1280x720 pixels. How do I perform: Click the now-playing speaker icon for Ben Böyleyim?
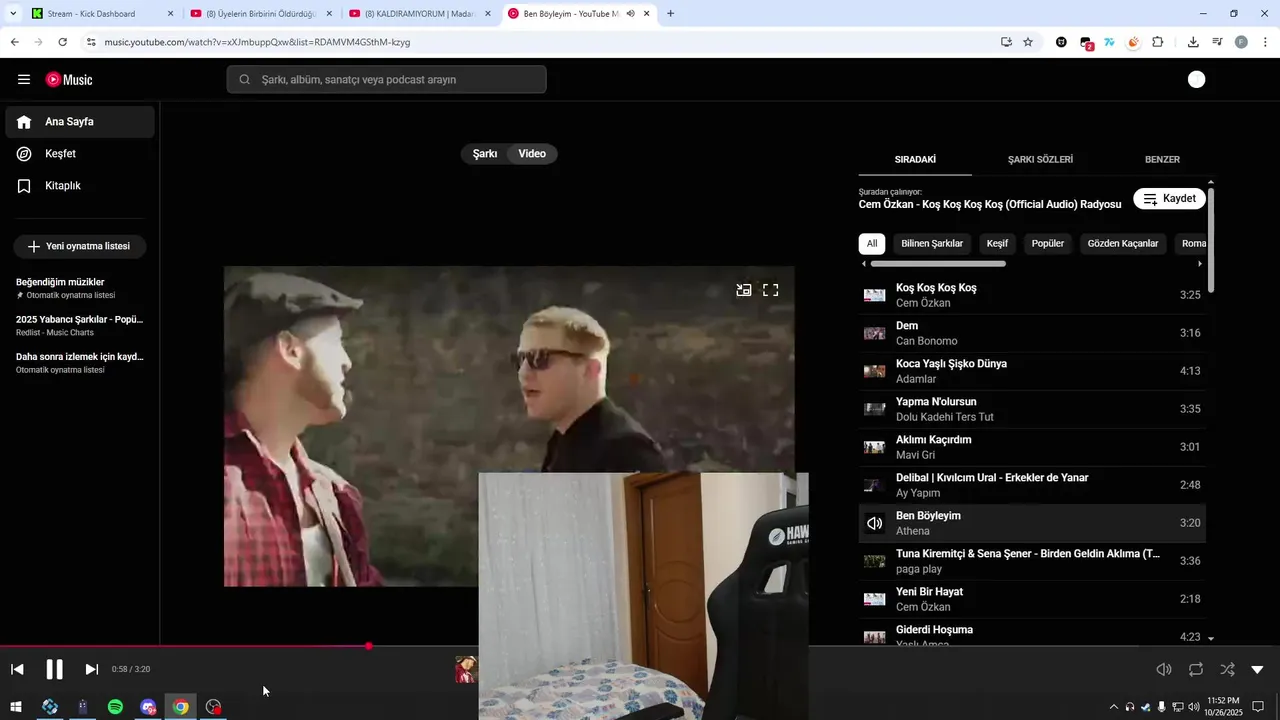pos(875,523)
